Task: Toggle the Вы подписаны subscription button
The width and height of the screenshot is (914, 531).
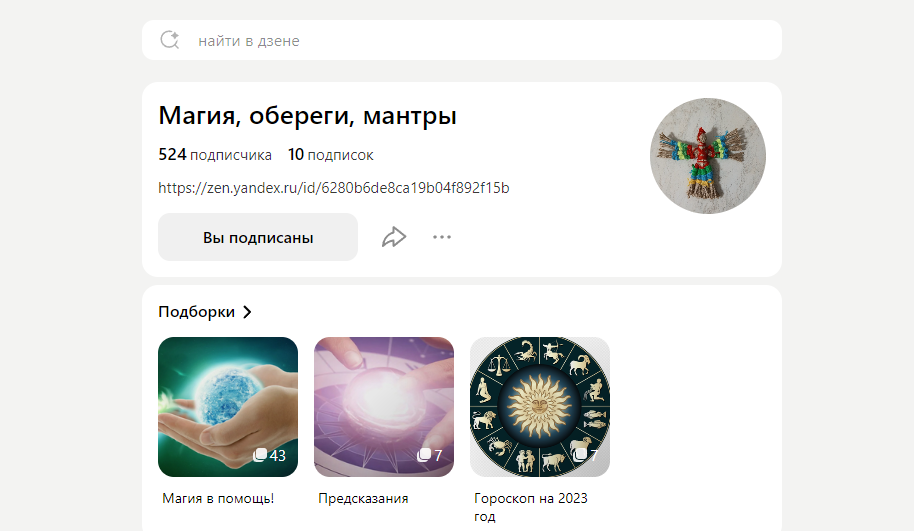Action: [258, 237]
